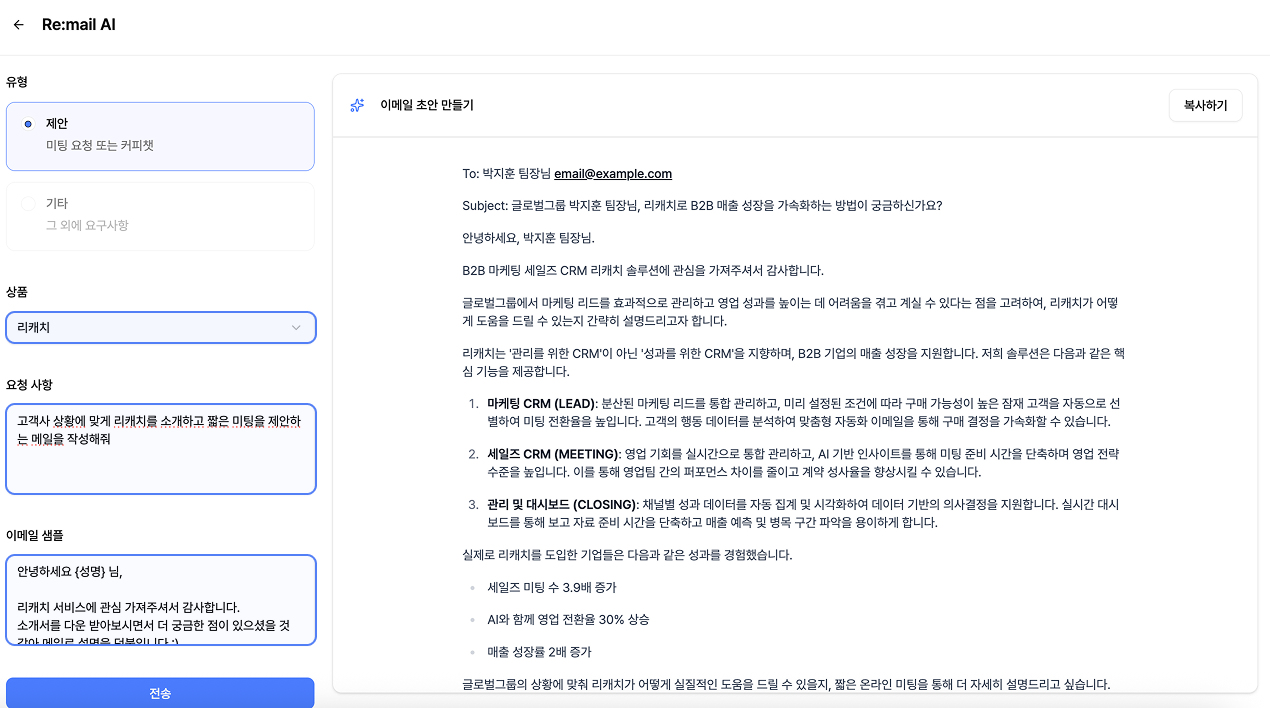Click the 안녕하세요, 박지훈 팀장님. greeting
The height and width of the screenshot is (708, 1270).
[528, 238]
